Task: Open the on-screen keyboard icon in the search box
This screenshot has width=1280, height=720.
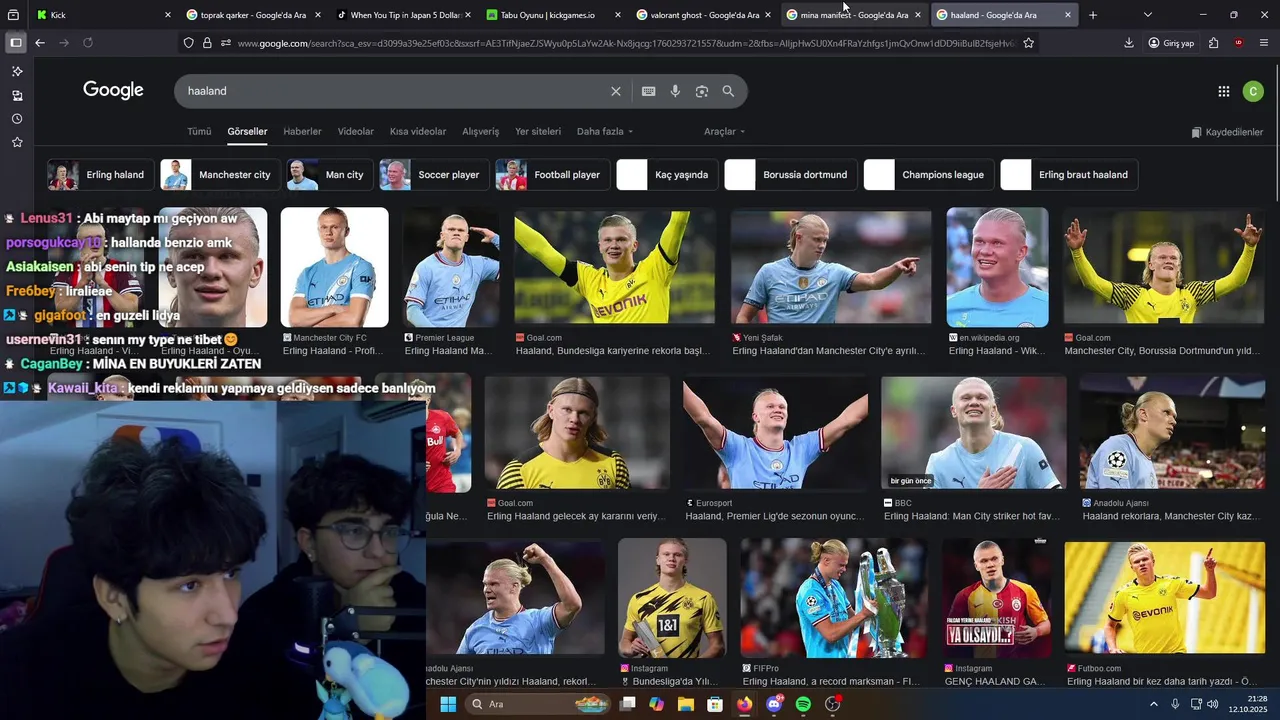Action: [x=649, y=91]
